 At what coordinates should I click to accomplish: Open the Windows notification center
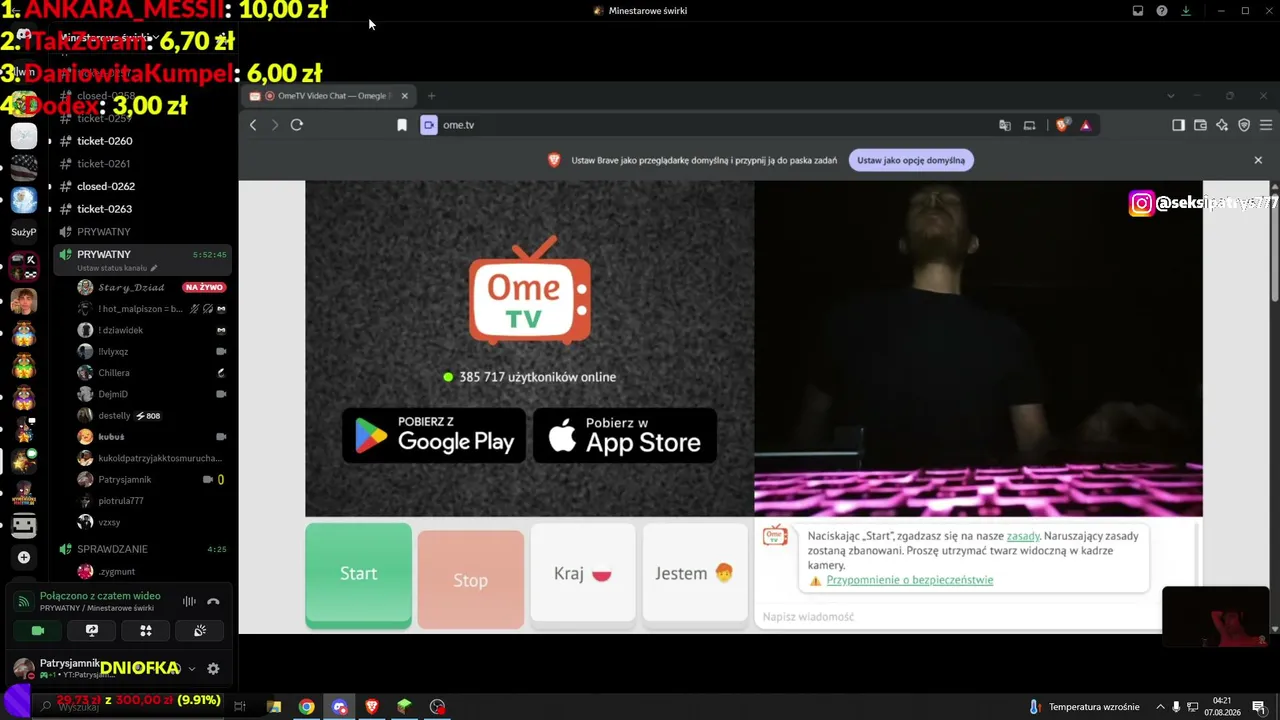point(1259,707)
